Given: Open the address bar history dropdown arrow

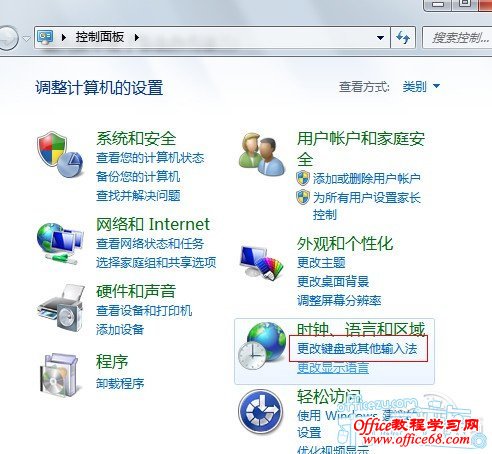Looking at the screenshot, I should (x=380, y=37).
